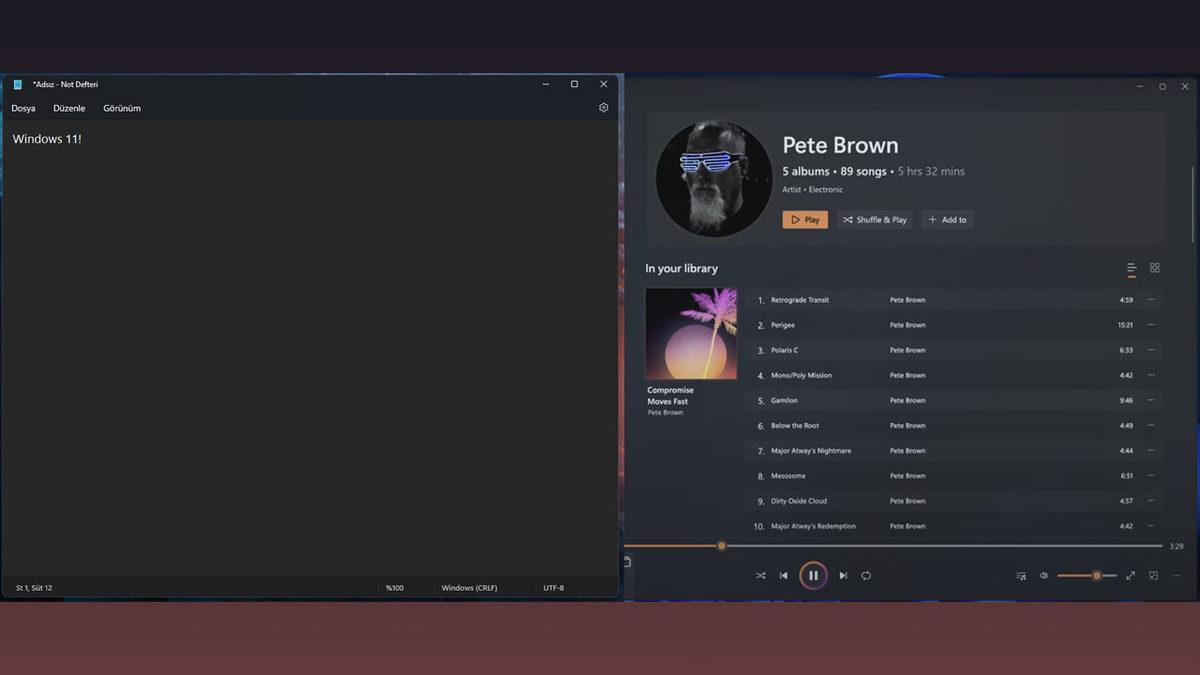Open more options for Polaris C
Image resolution: width=1200 pixels, height=675 pixels.
pos(1151,350)
